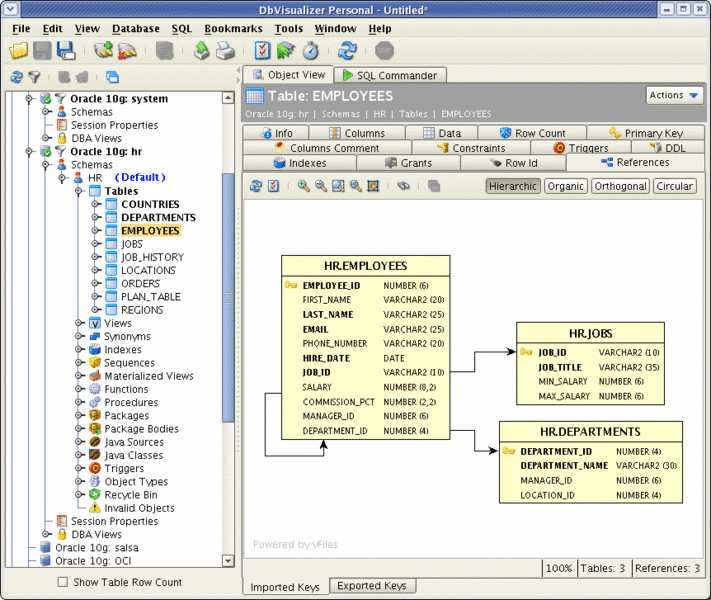Select the DEPARTMENTS table in the tree
Viewport: 711px width, 600px height.
coord(158,217)
